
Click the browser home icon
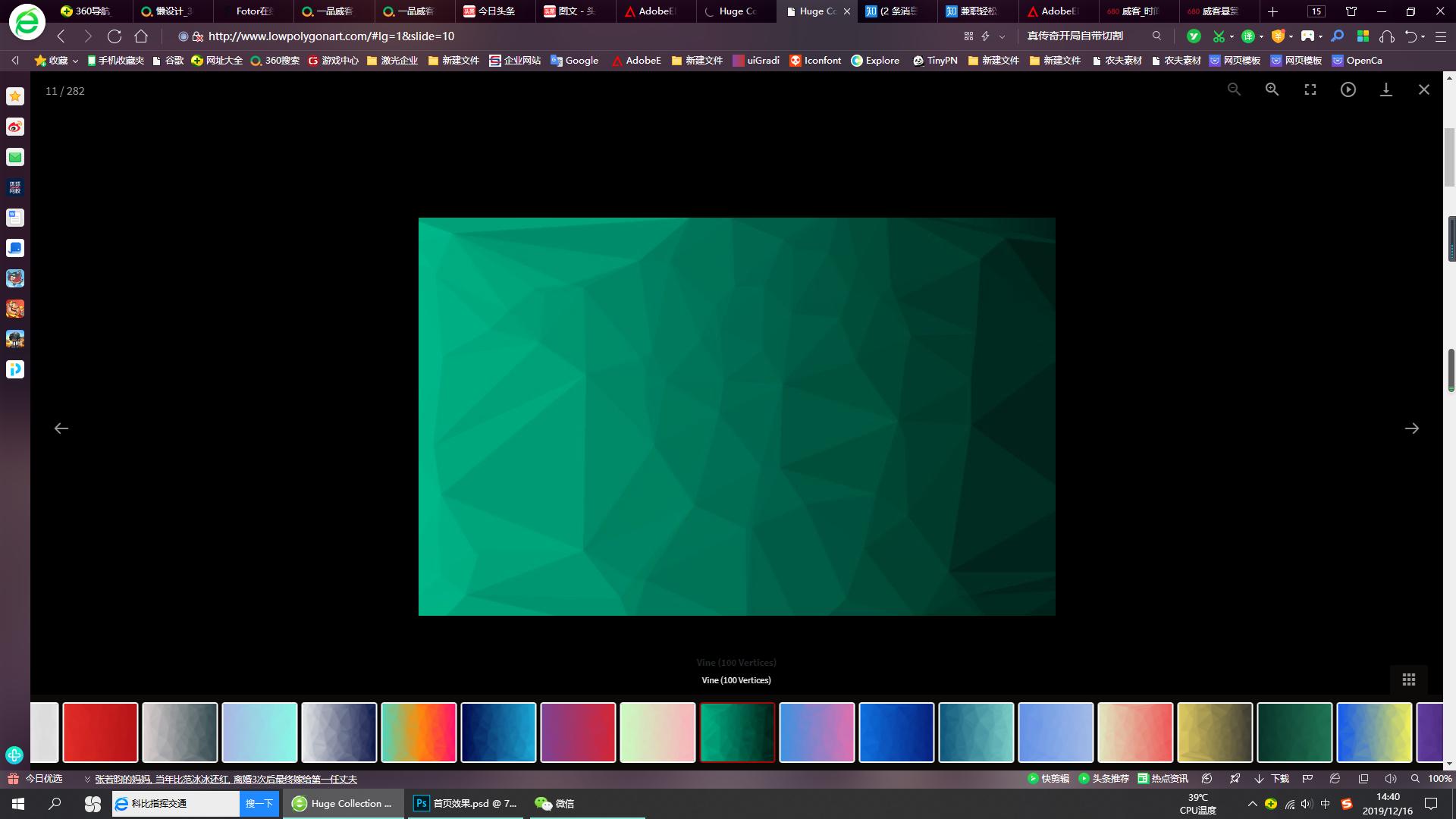click(x=141, y=36)
